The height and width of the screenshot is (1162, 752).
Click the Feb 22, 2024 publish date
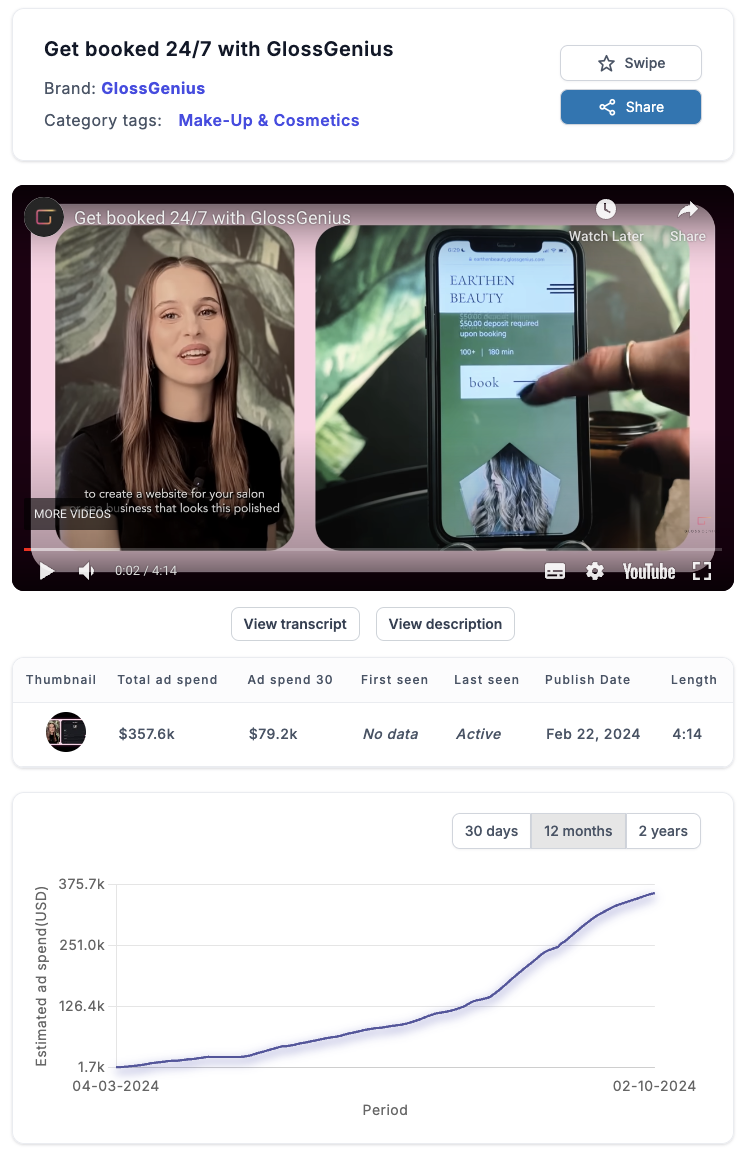coord(593,734)
